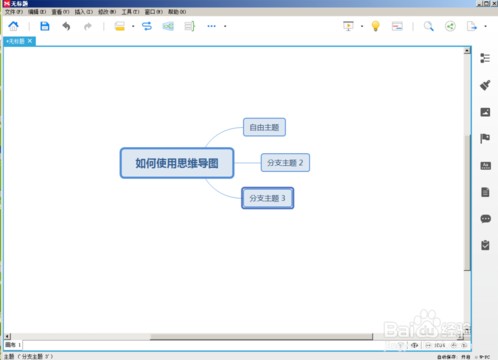Click the horizontal scrollbar thumb below canvas
Viewport: 498px width, 360px height.
tap(261, 337)
